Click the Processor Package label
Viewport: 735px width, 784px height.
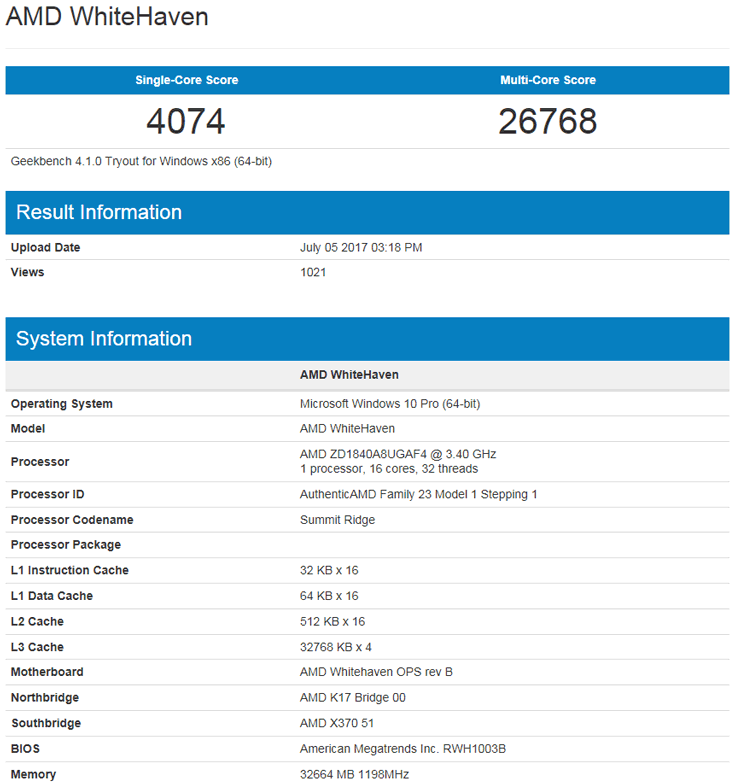click(66, 545)
